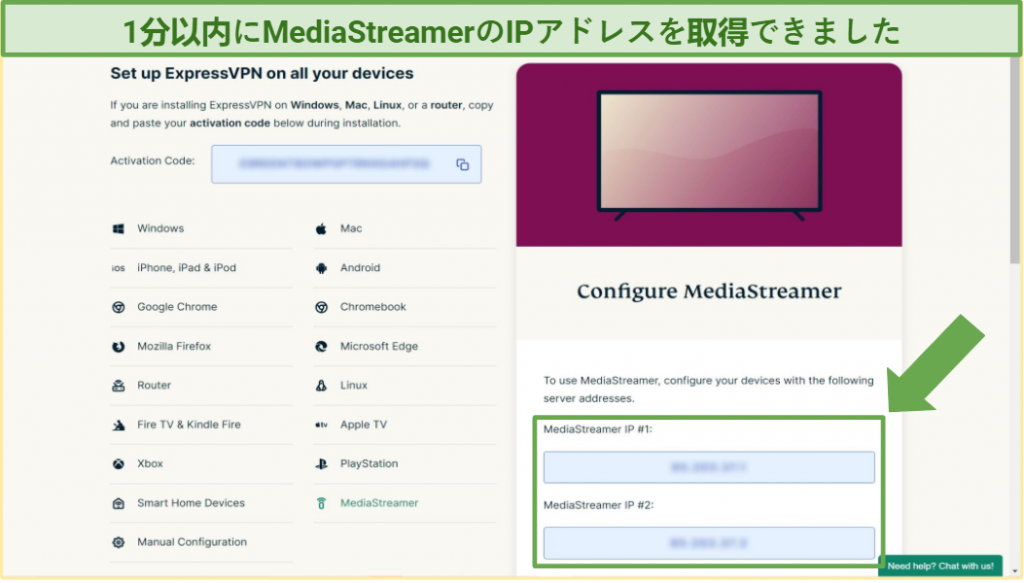
Task: Open Smart Home Devices setup
Action: coord(191,503)
